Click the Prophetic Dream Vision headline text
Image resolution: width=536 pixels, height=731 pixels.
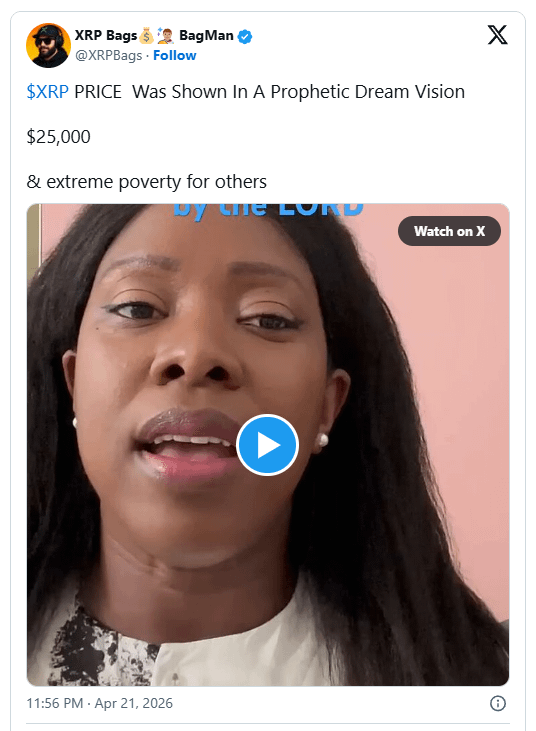tap(368, 92)
